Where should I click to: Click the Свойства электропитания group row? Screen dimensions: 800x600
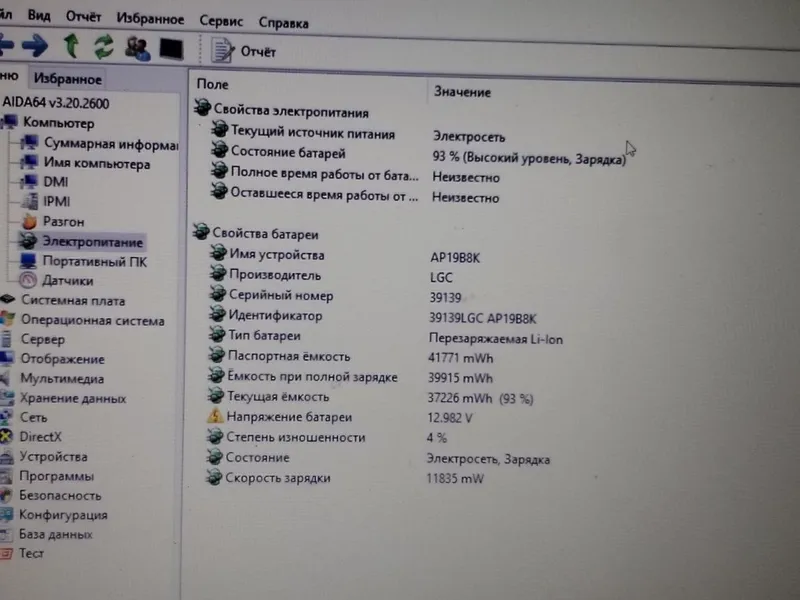click(282, 110)
